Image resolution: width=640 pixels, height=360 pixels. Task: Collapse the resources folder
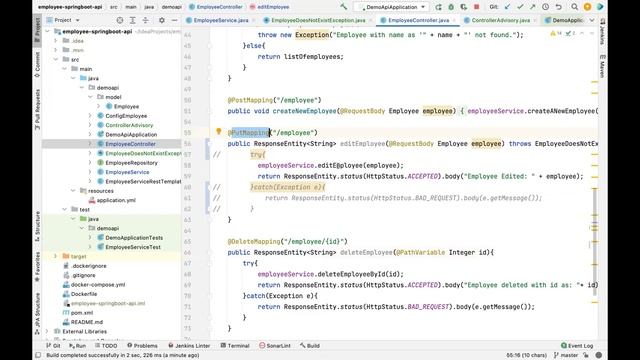[73, 191]
